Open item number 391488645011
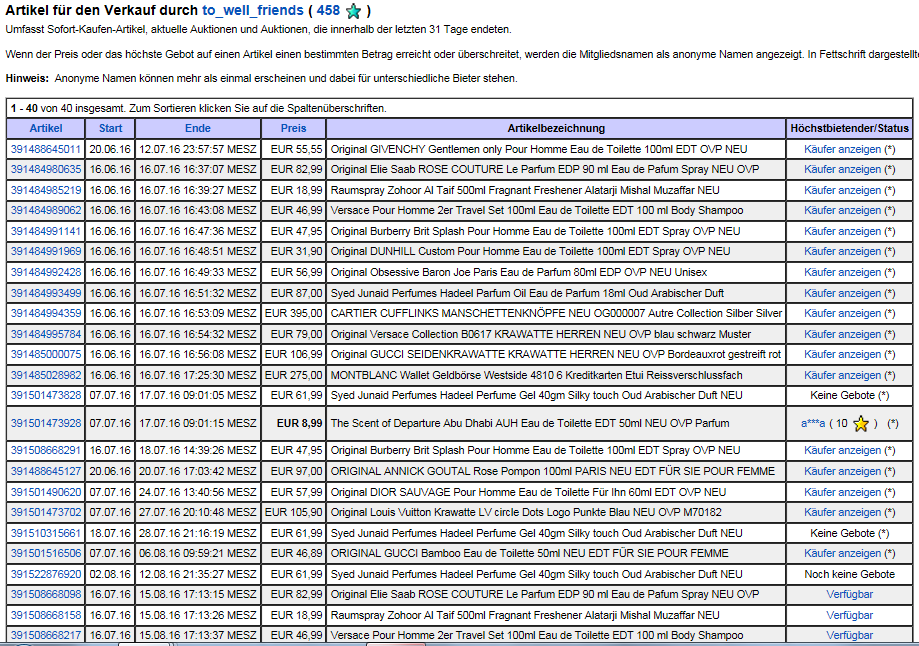 point(46,149)
